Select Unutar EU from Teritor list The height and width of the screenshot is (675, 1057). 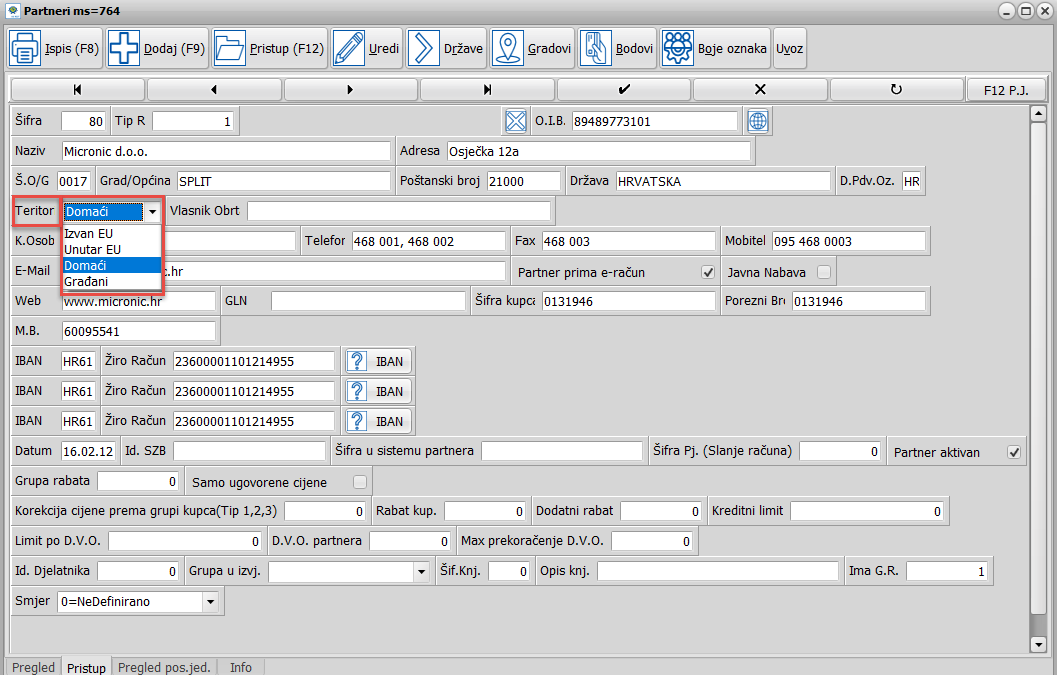92,248
